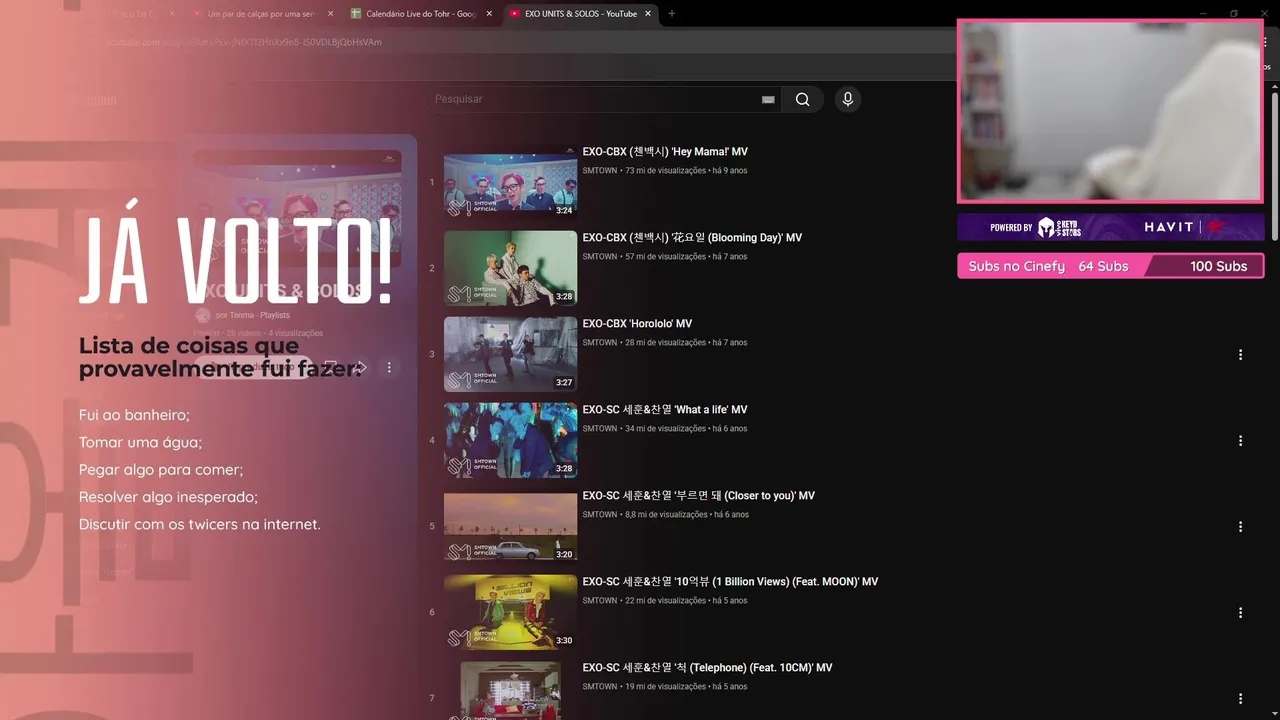Click '57 mi de visualizações' text

pyautogui.click(x=665, y=257)
